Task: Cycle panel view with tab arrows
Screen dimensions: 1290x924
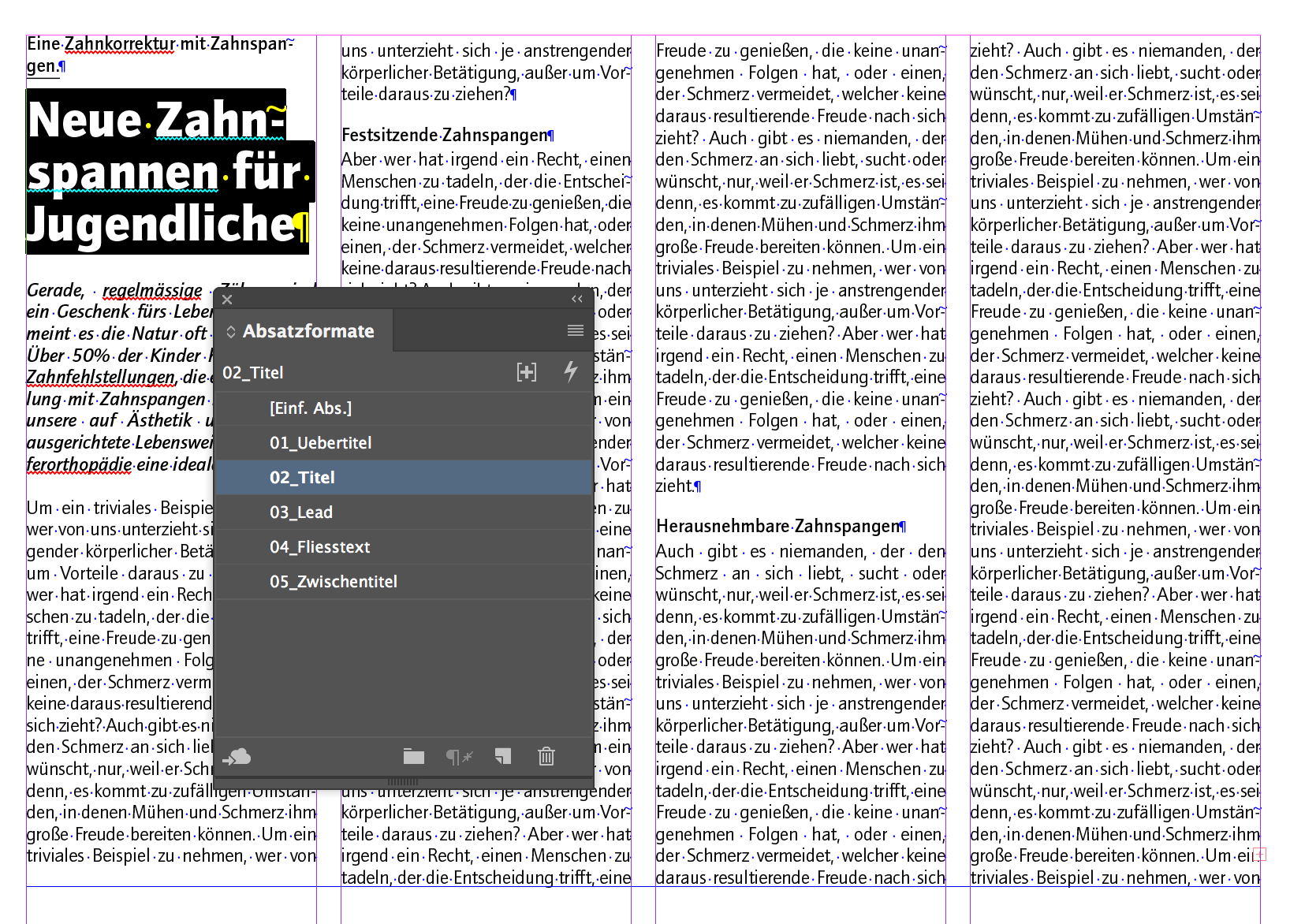Action: [x=231, y=332]
